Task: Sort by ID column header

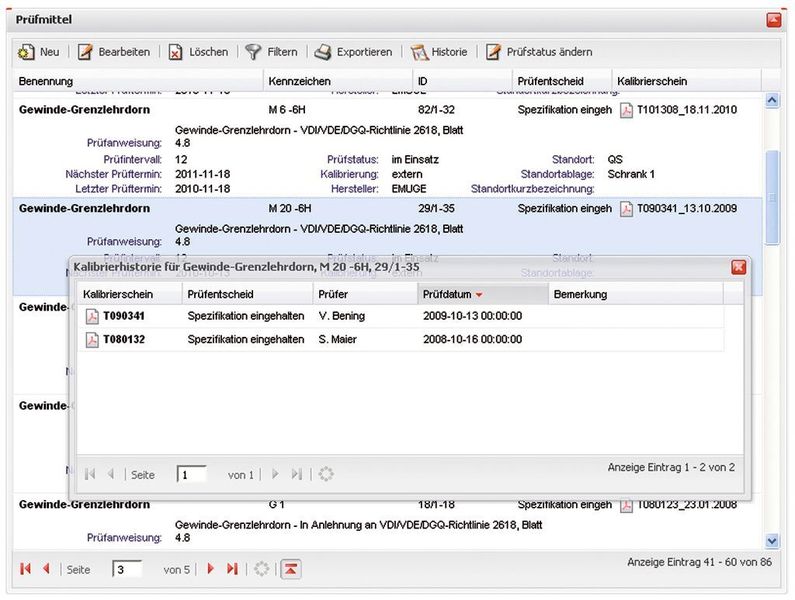Action: pyautogui.click(x=462, y=81)
